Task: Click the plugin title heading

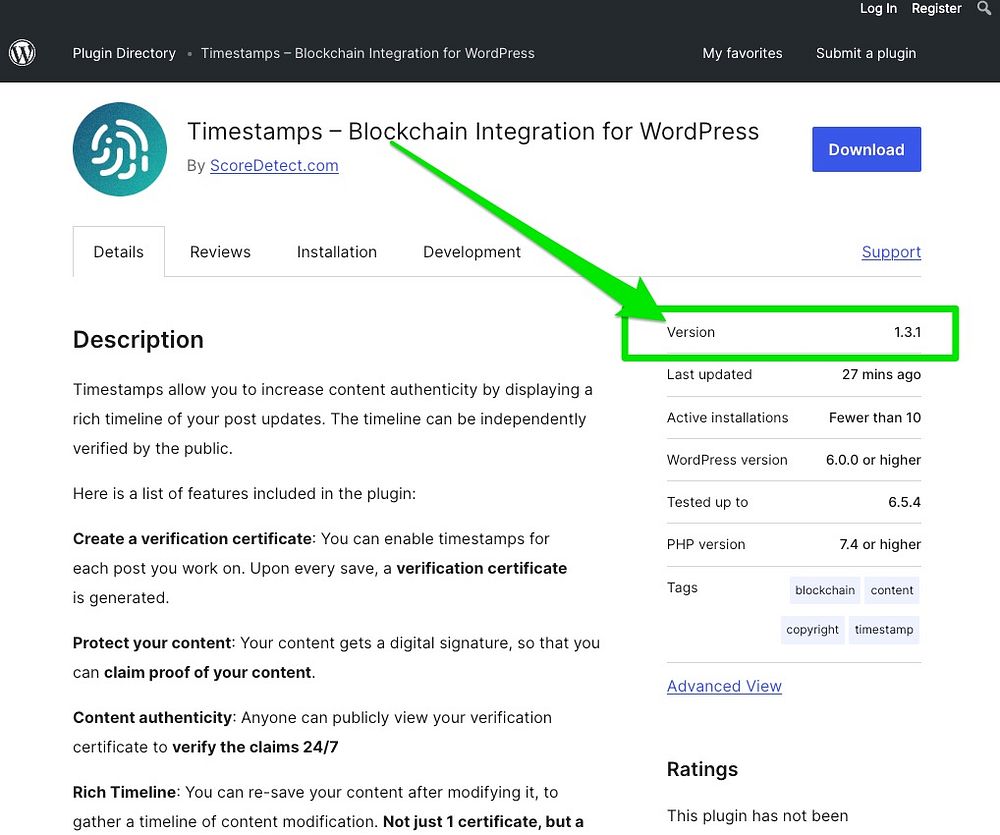Action: coord(473,131)
